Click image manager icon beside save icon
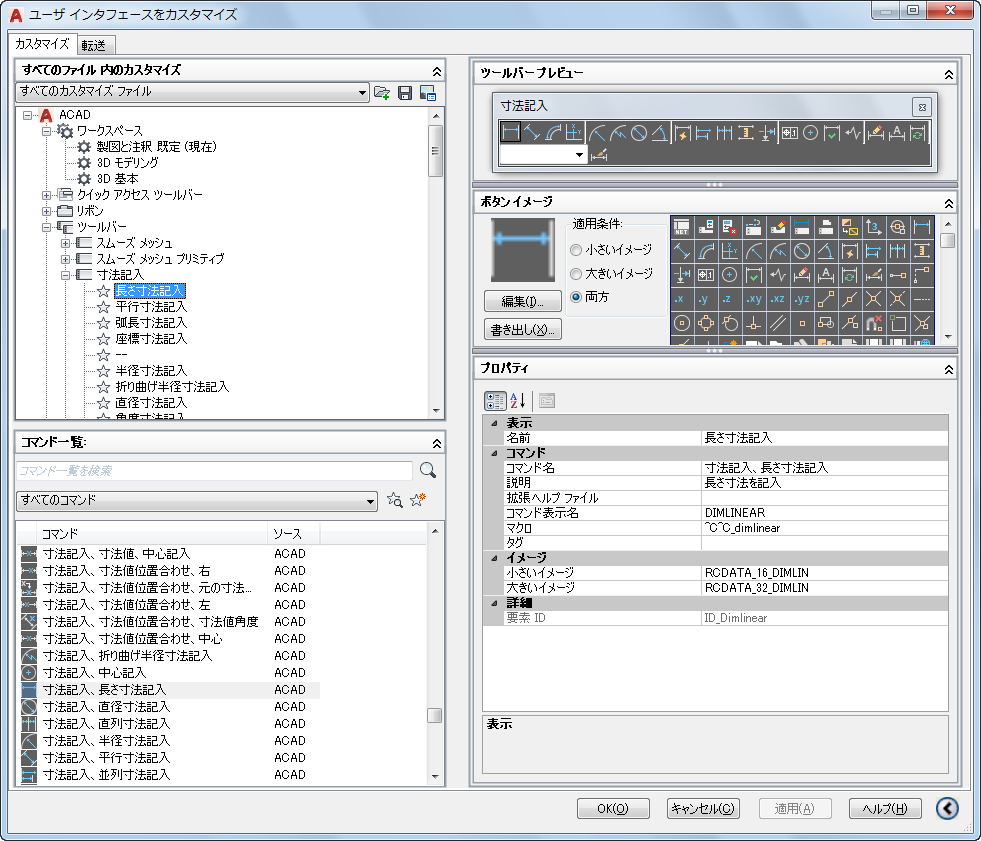981x841 pixels. [x=428, y=93]
